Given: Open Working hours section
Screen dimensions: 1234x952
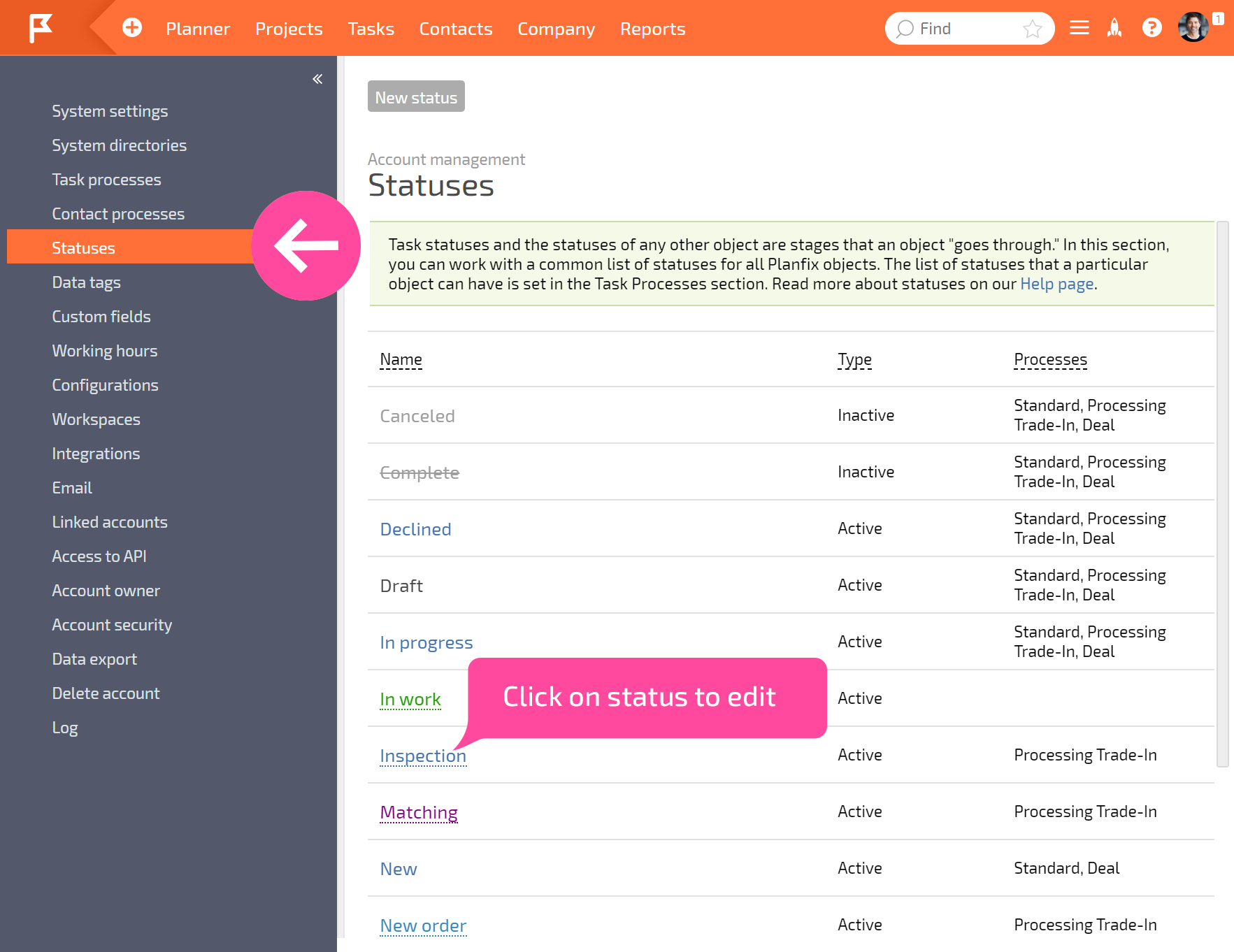Looking at the screenshot, I should point(105,351).
